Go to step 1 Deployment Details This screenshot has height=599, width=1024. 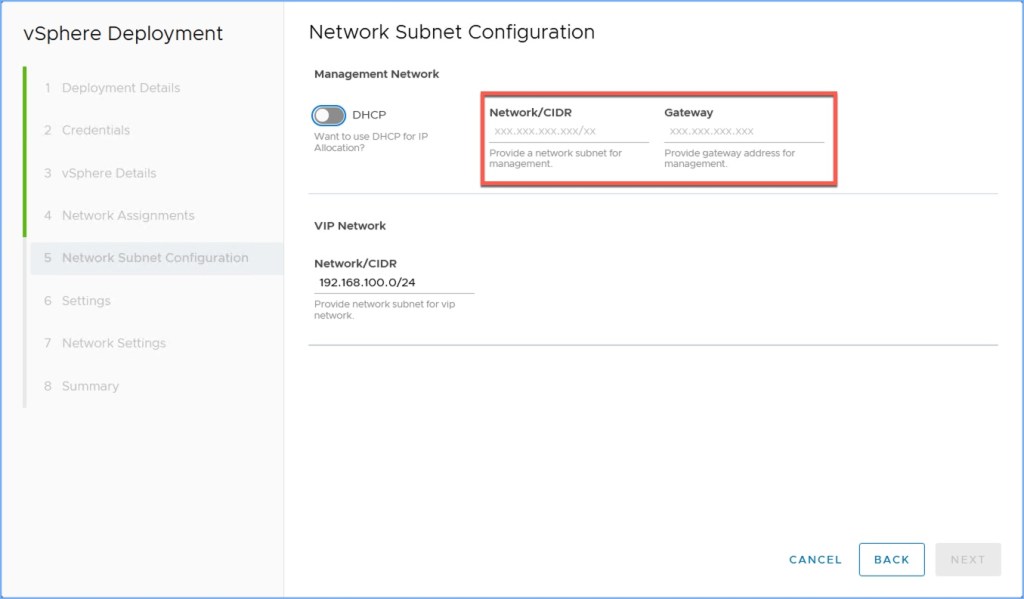pyautogui.click(x=120, y=88)
